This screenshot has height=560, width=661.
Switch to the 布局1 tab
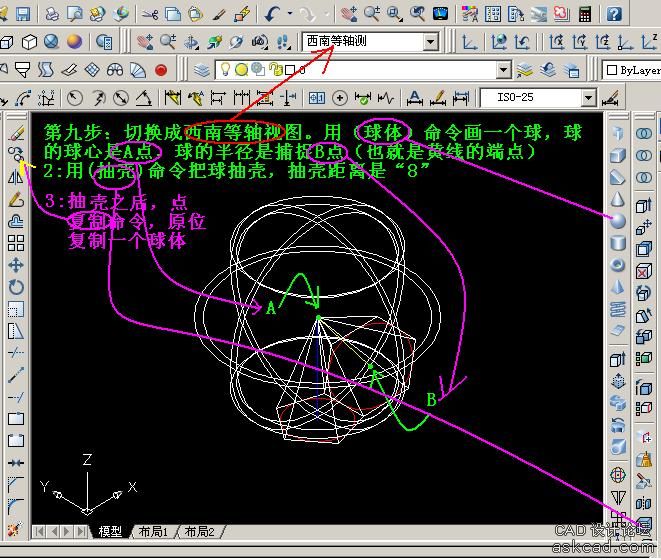(153, 531)
